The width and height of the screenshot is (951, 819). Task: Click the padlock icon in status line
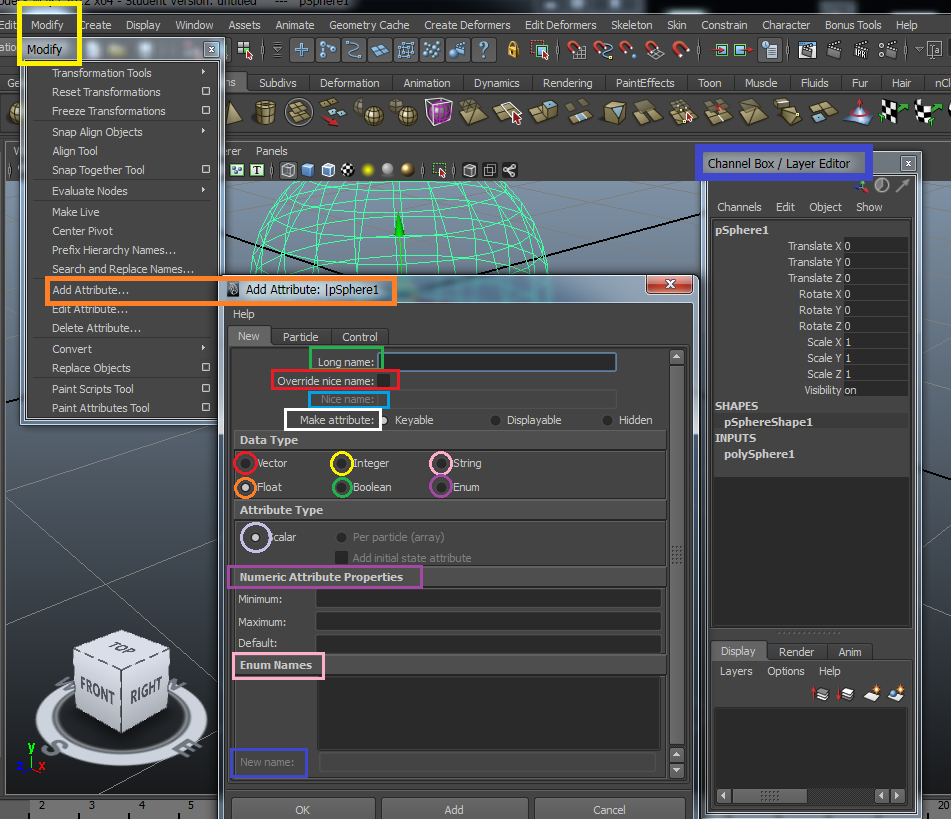pyautogui.click(x=513, y=49)
